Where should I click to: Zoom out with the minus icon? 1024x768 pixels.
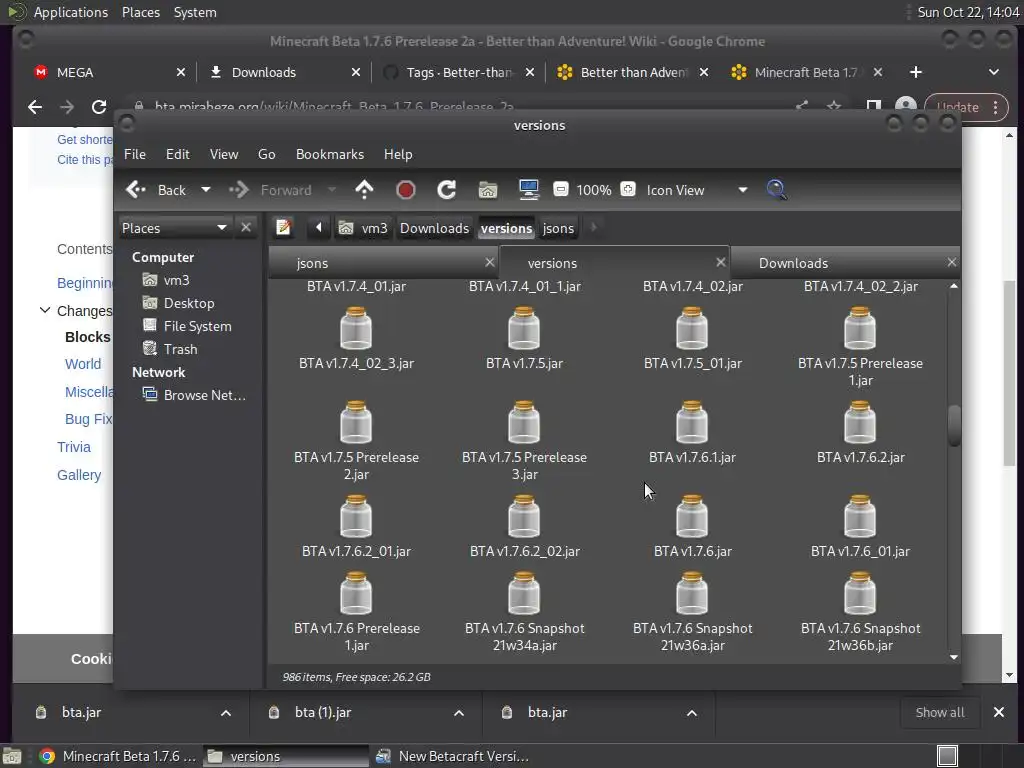561,190
